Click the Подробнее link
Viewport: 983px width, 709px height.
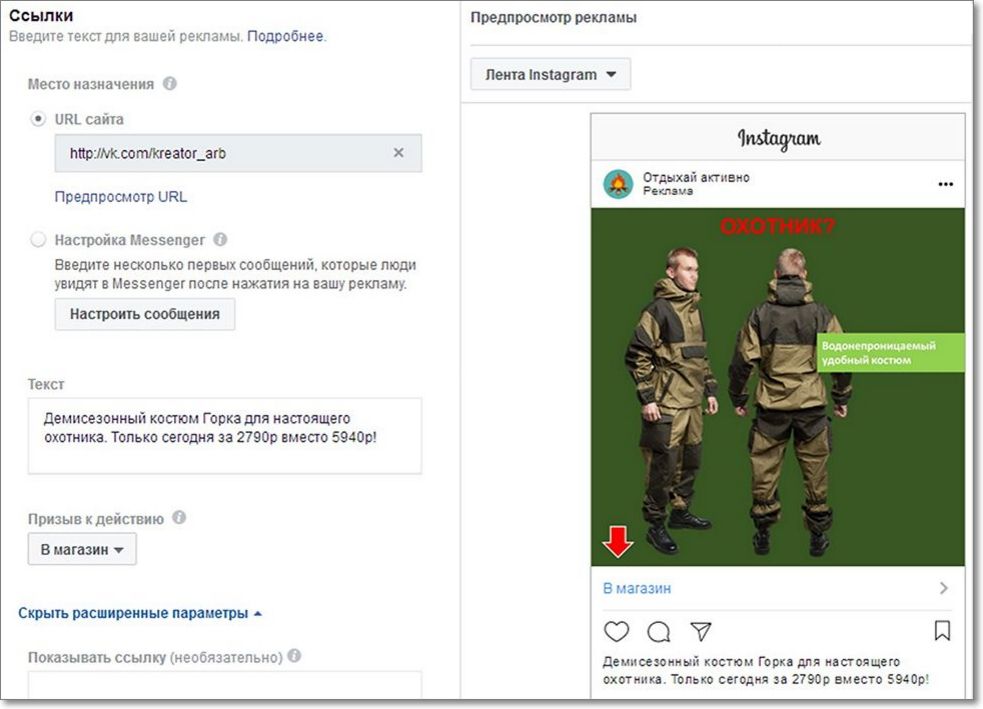click(x=286, y=36)
